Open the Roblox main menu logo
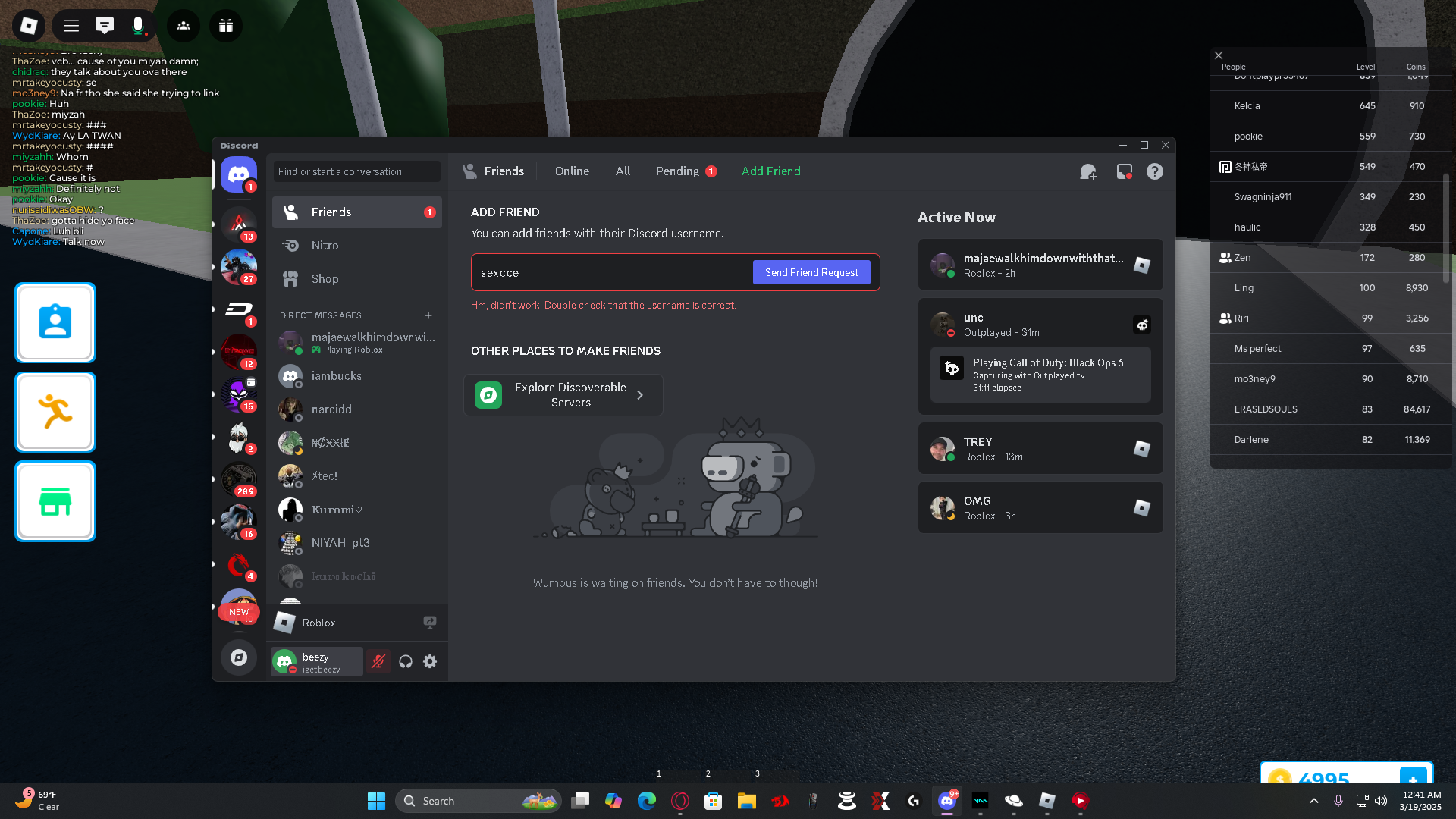Viewport: 1456px width, 819px height. click(29, 26)
